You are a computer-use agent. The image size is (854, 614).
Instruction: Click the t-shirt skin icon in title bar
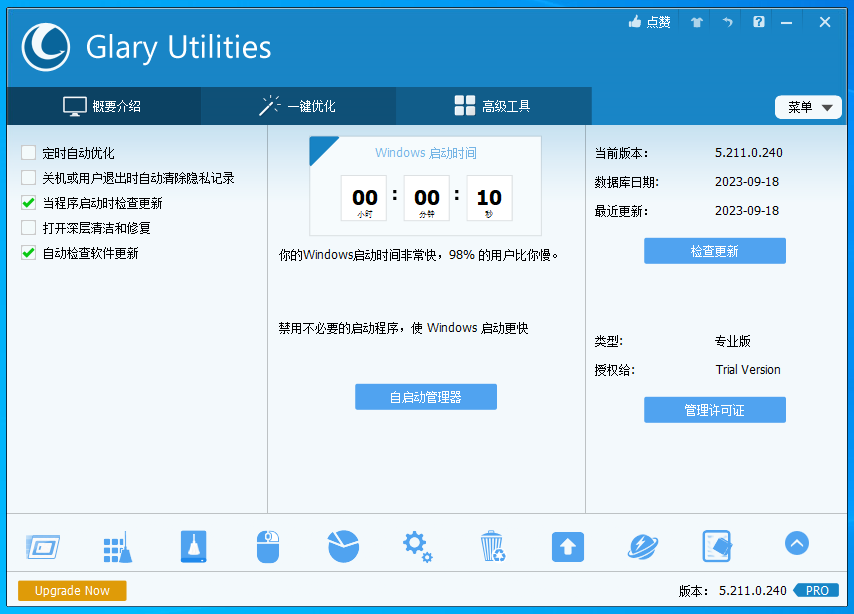(697, 22)
